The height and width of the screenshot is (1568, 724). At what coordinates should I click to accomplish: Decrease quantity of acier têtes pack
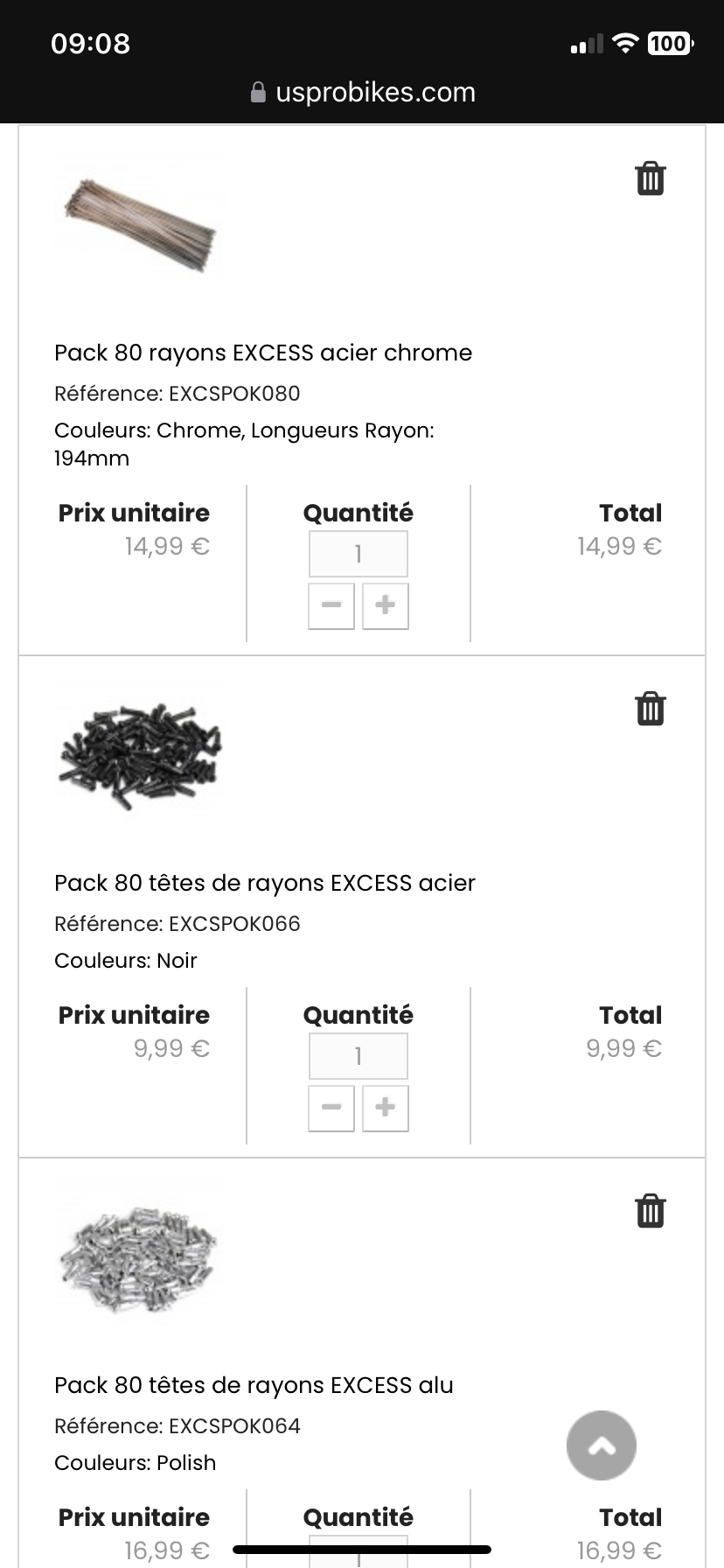(x=331, y=1108)
